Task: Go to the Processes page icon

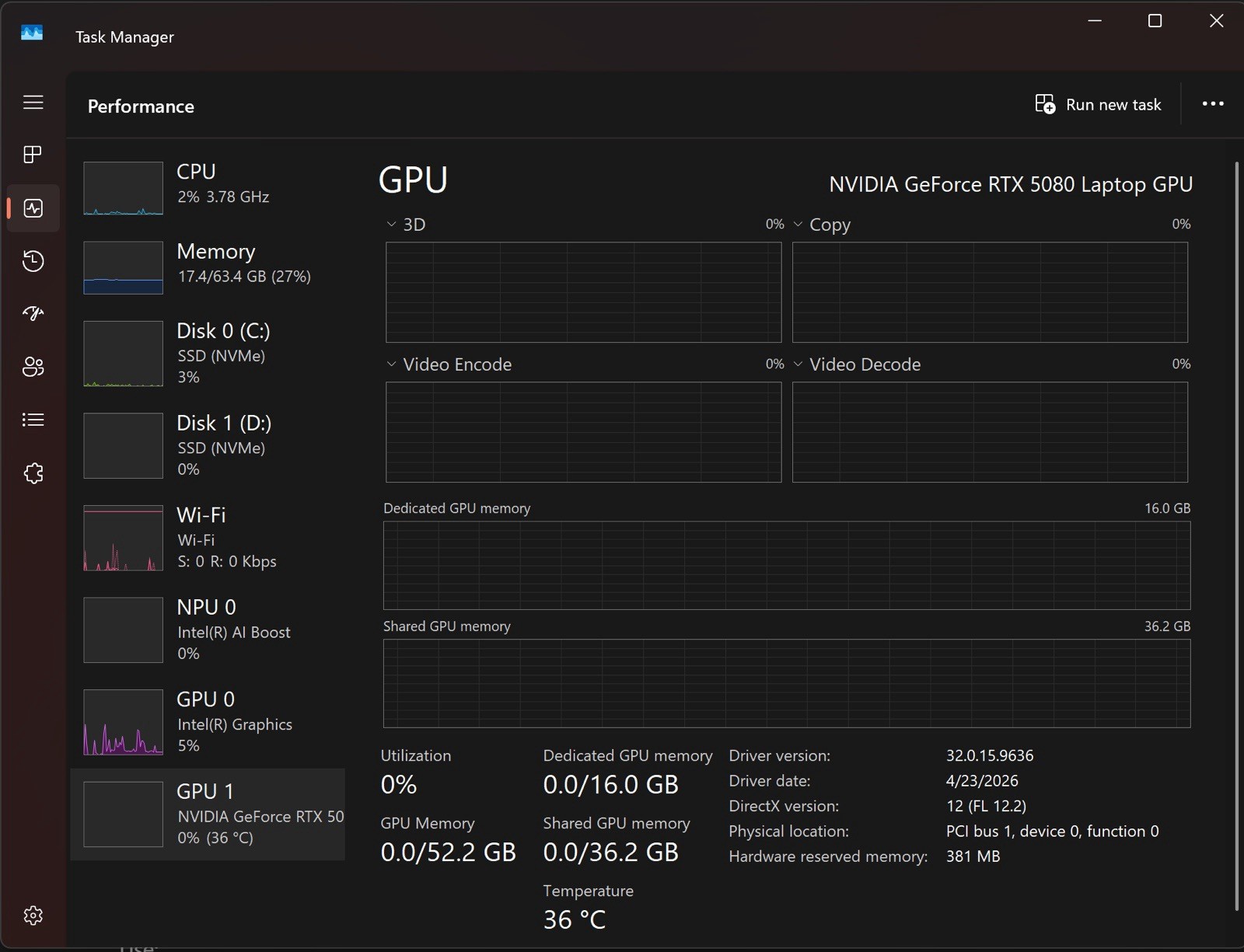Action: point(33,155)
